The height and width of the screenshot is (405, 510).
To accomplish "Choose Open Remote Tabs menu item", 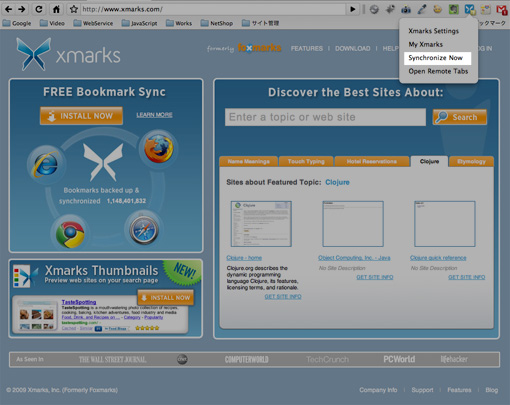I will click(x=438, y=71).
